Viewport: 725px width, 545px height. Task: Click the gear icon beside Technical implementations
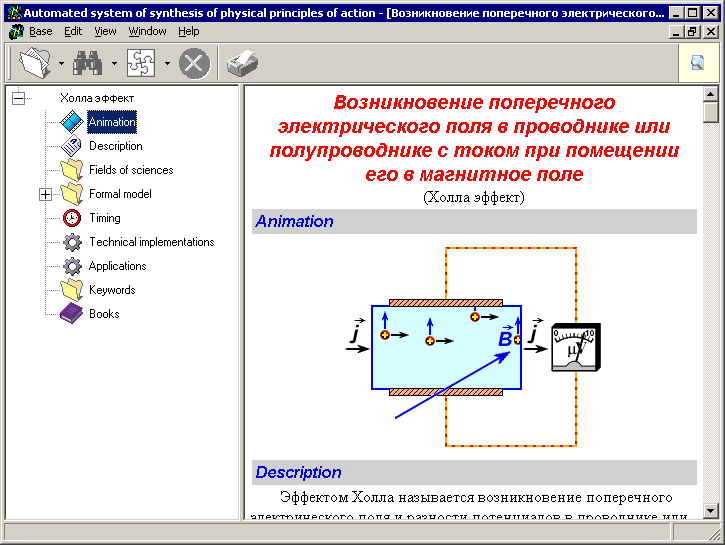pyautogui.click(x=72, y=242)
